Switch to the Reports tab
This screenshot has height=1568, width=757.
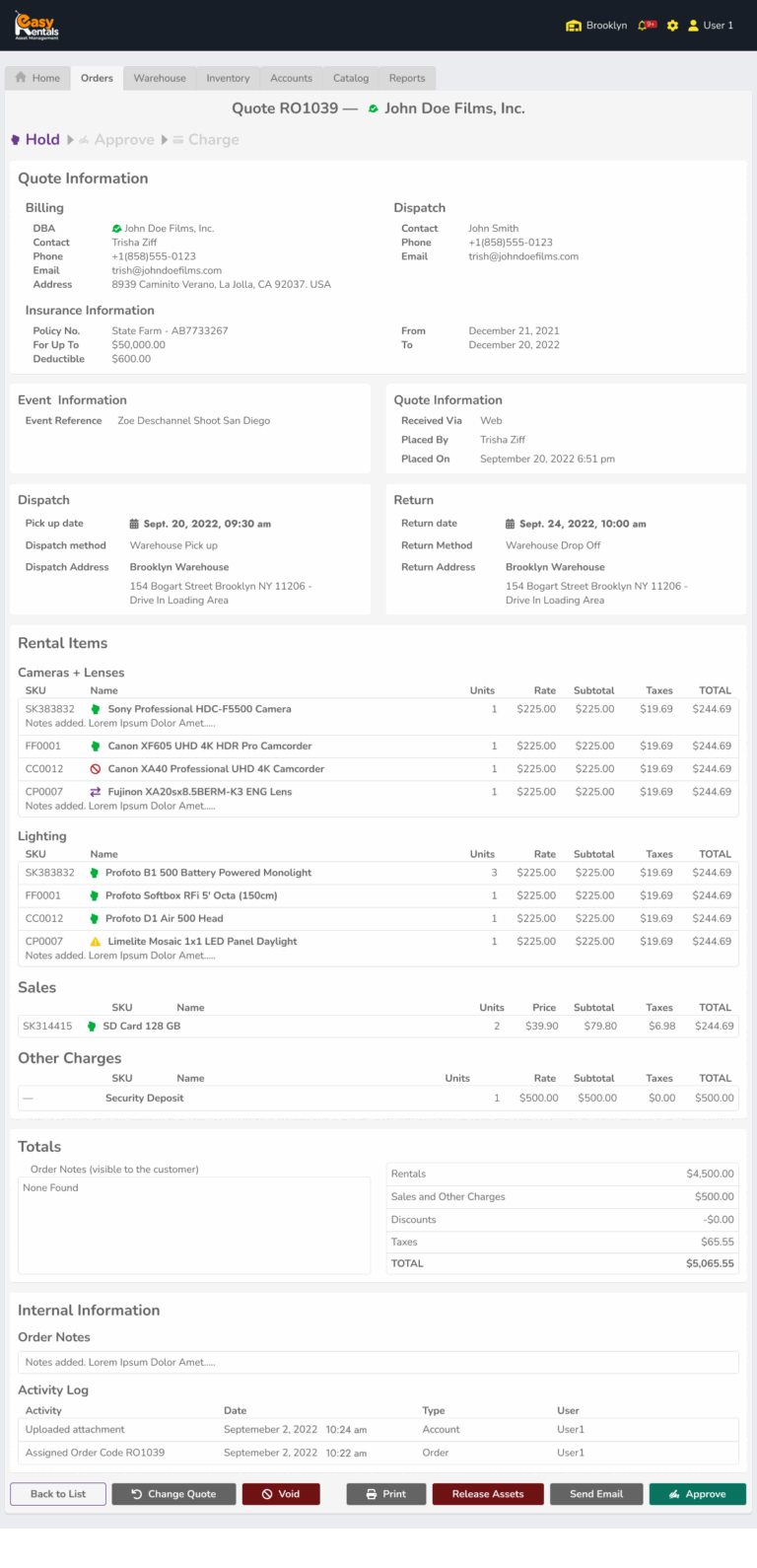(407, 78)
